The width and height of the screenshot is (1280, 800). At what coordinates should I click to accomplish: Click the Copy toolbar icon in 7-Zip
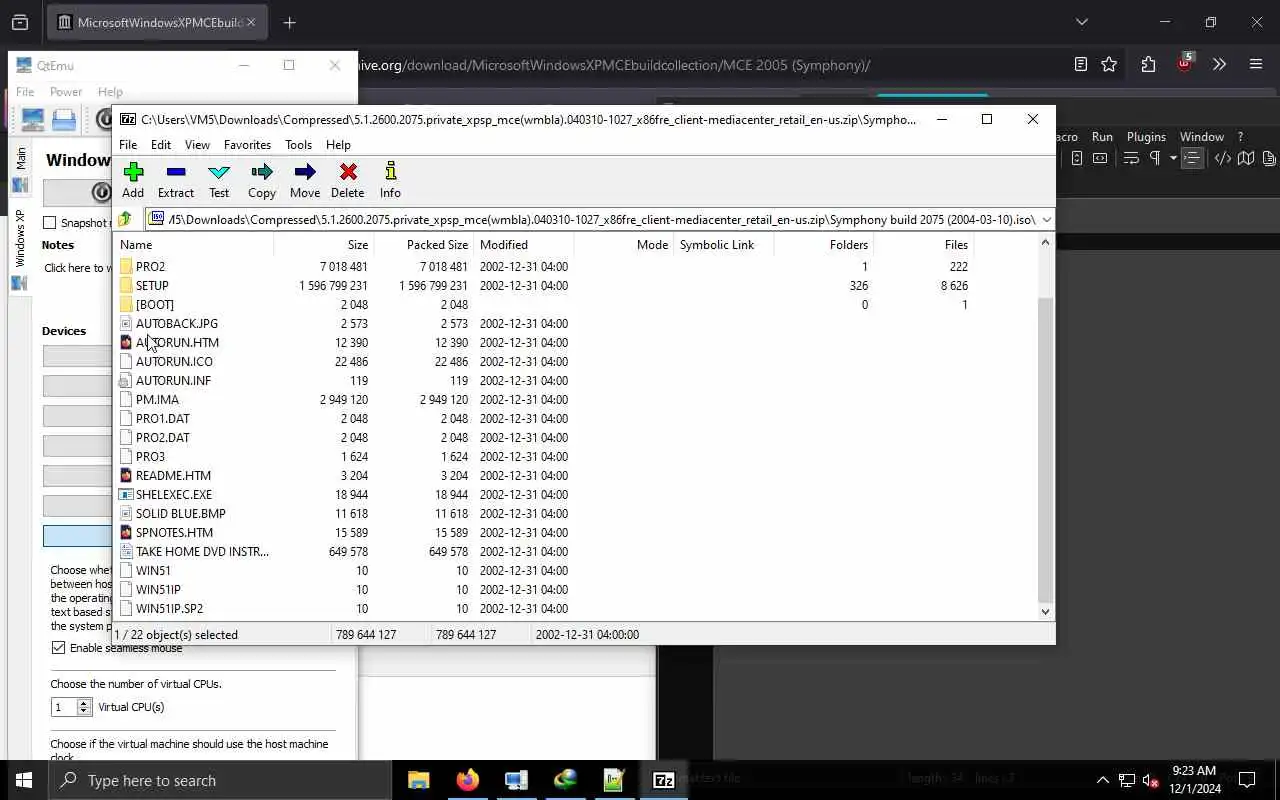pos(262,180)
